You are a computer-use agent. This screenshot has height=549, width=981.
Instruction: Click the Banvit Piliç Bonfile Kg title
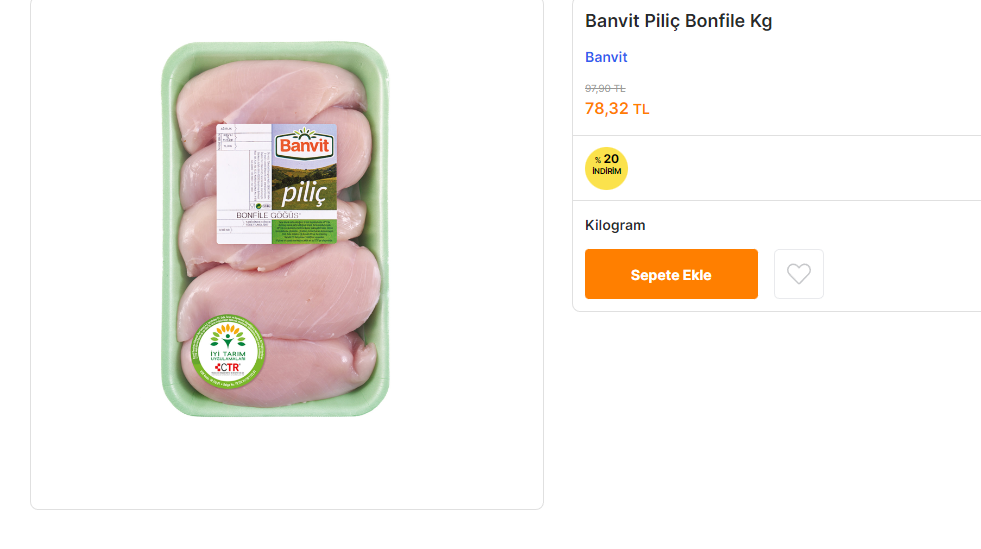678,21
